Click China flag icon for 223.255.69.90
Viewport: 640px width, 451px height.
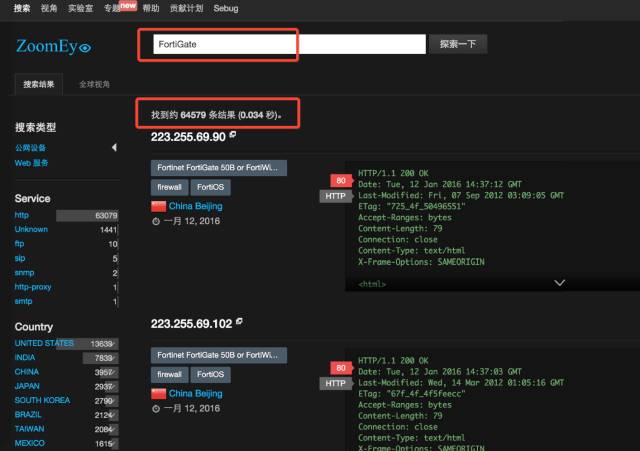(x=158, y=207)
